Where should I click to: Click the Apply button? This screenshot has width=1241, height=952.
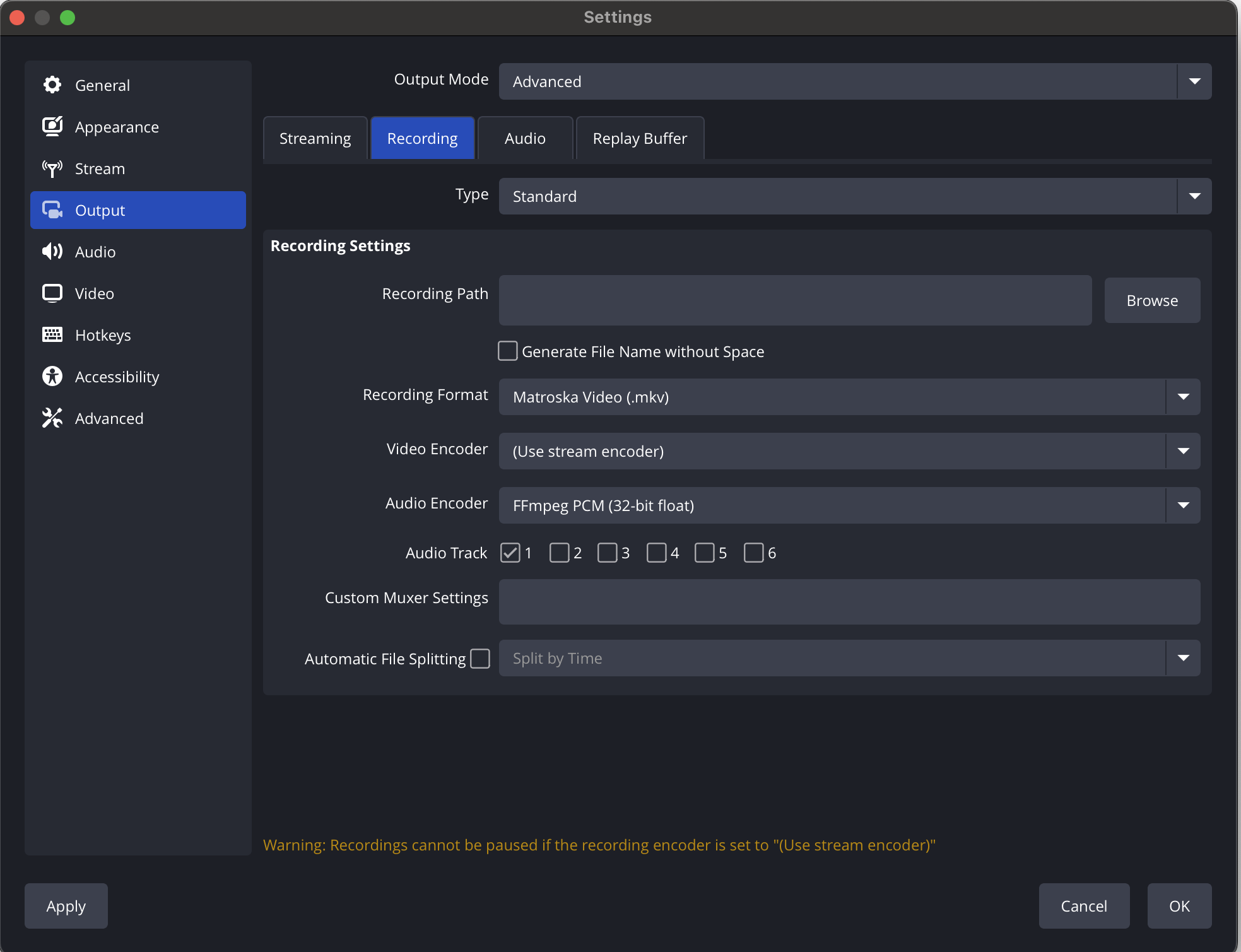point(66,906)
